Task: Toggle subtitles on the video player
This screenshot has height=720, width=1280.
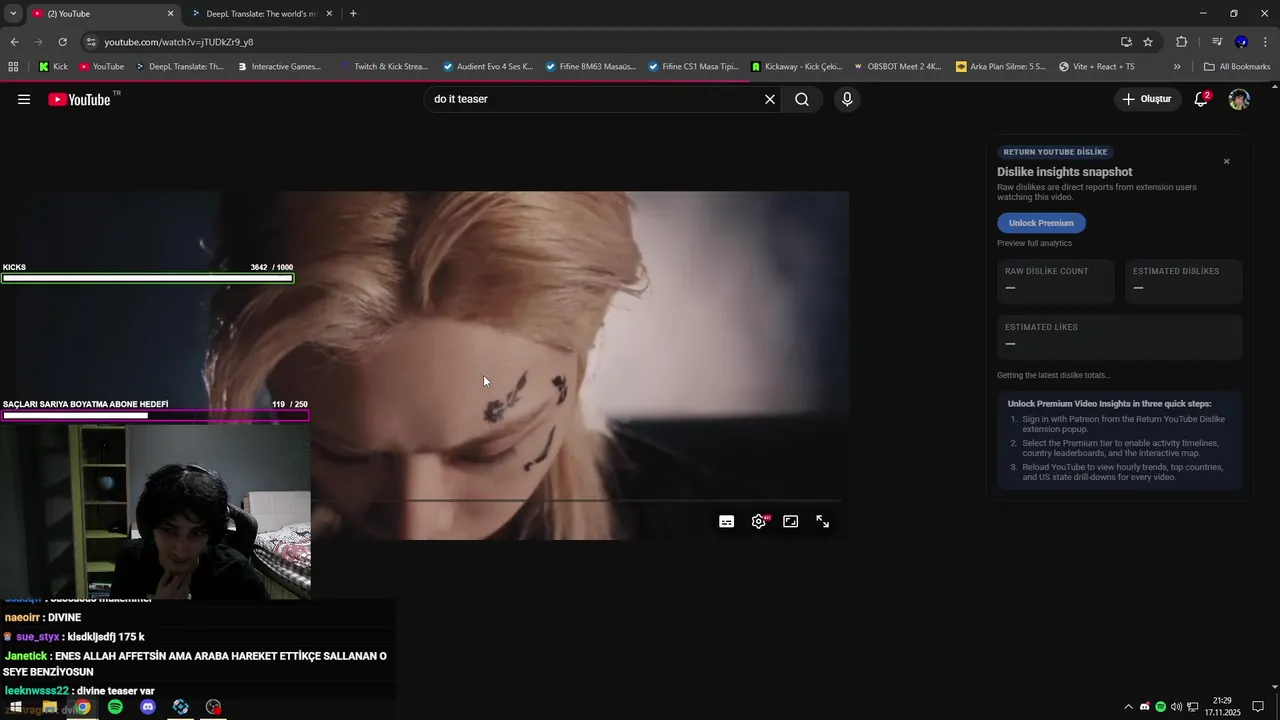Action: click(727, 521)
